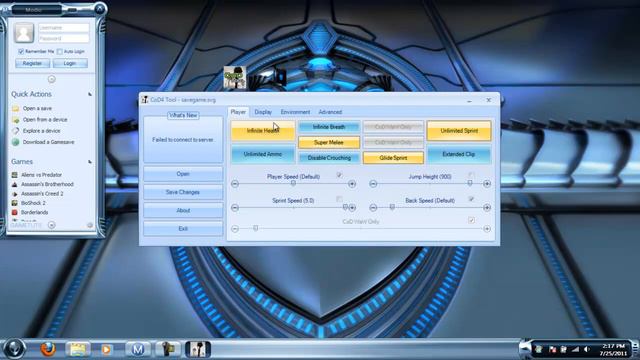Toggle the Jump Height checkbox
Screen dimensions: 640x360
(x=471, y=175)
